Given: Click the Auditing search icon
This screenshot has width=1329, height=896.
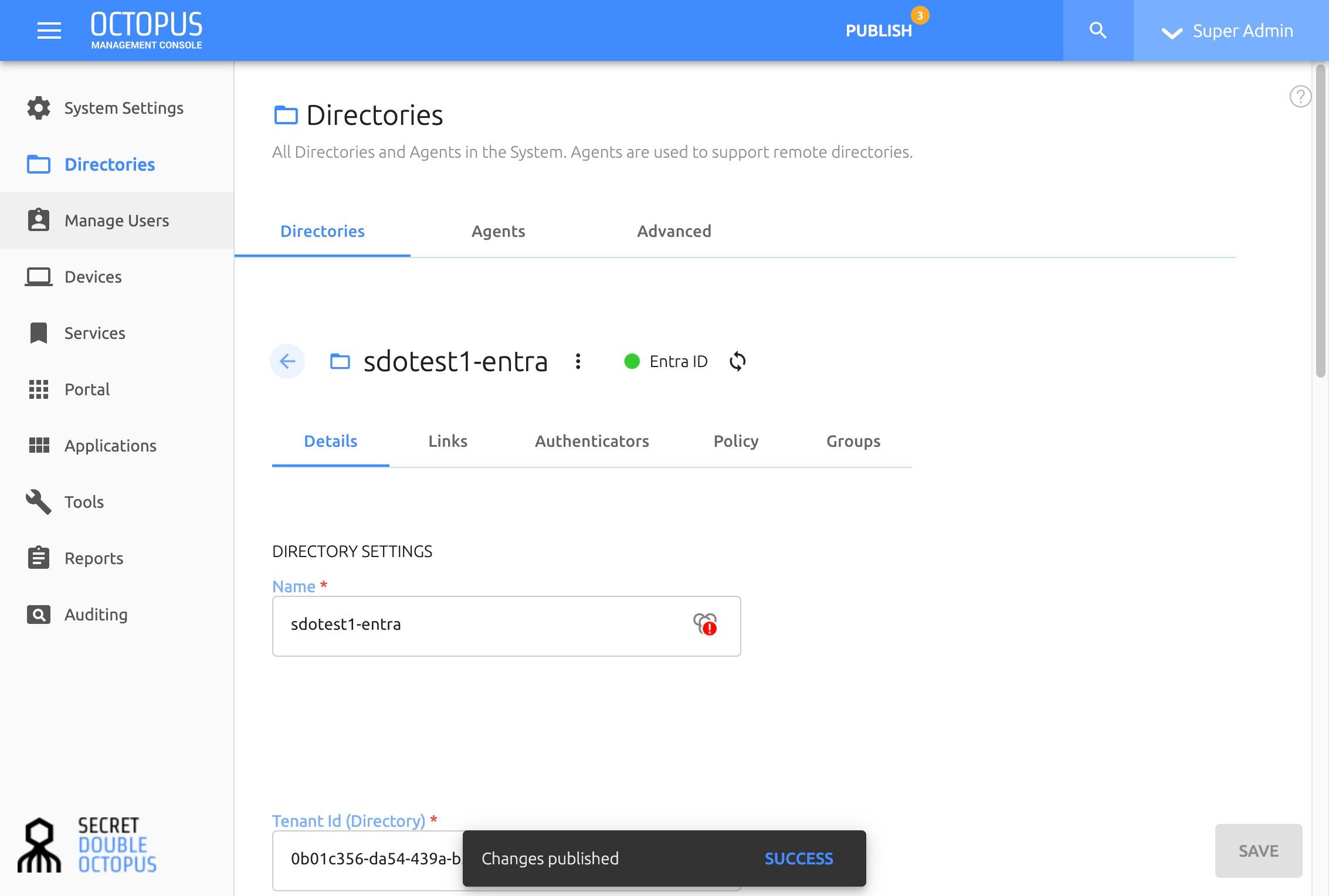Looking at the screenshot, I should click(39, 615).
